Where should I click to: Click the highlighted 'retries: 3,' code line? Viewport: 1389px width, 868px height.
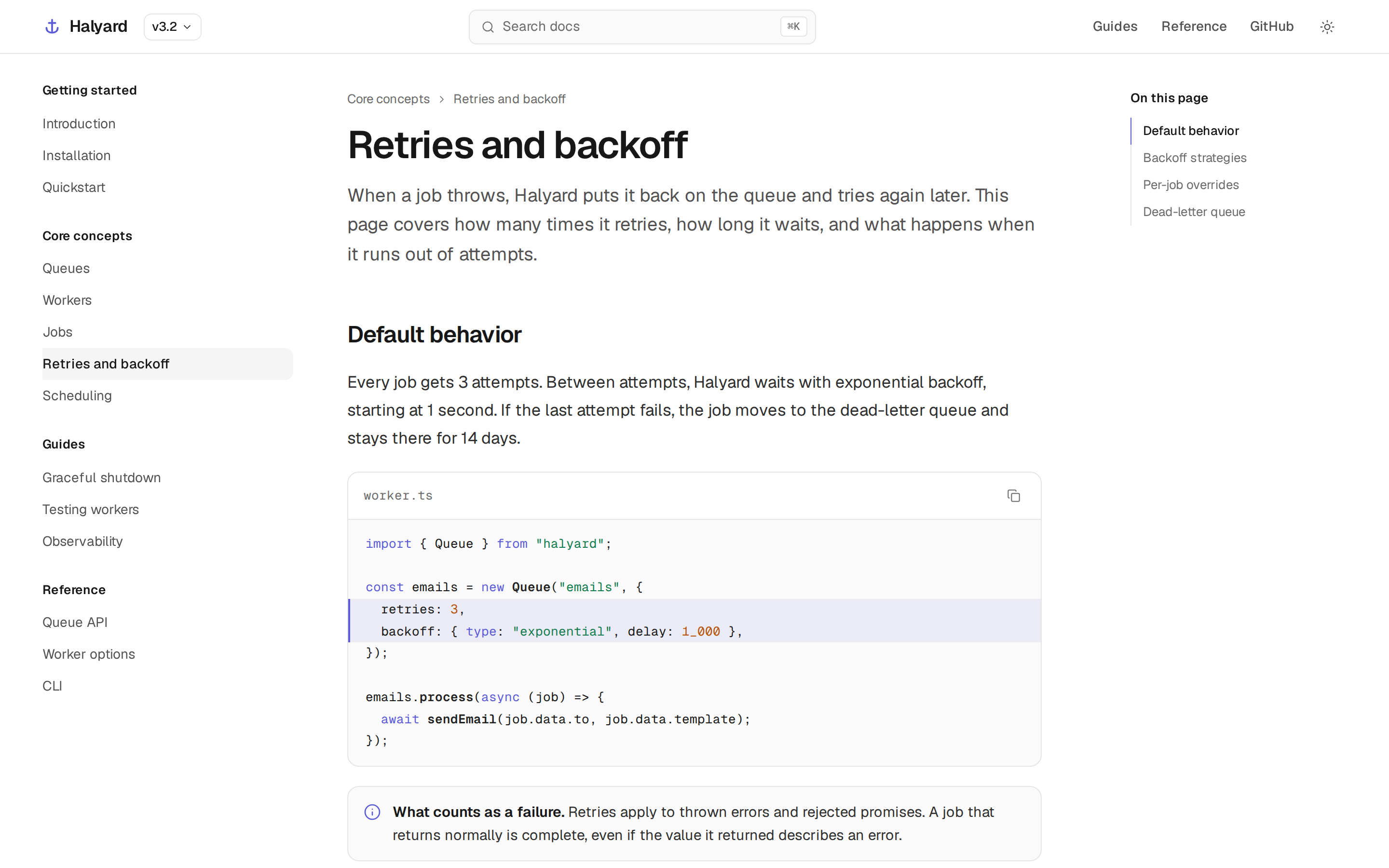tap(694, 610)
